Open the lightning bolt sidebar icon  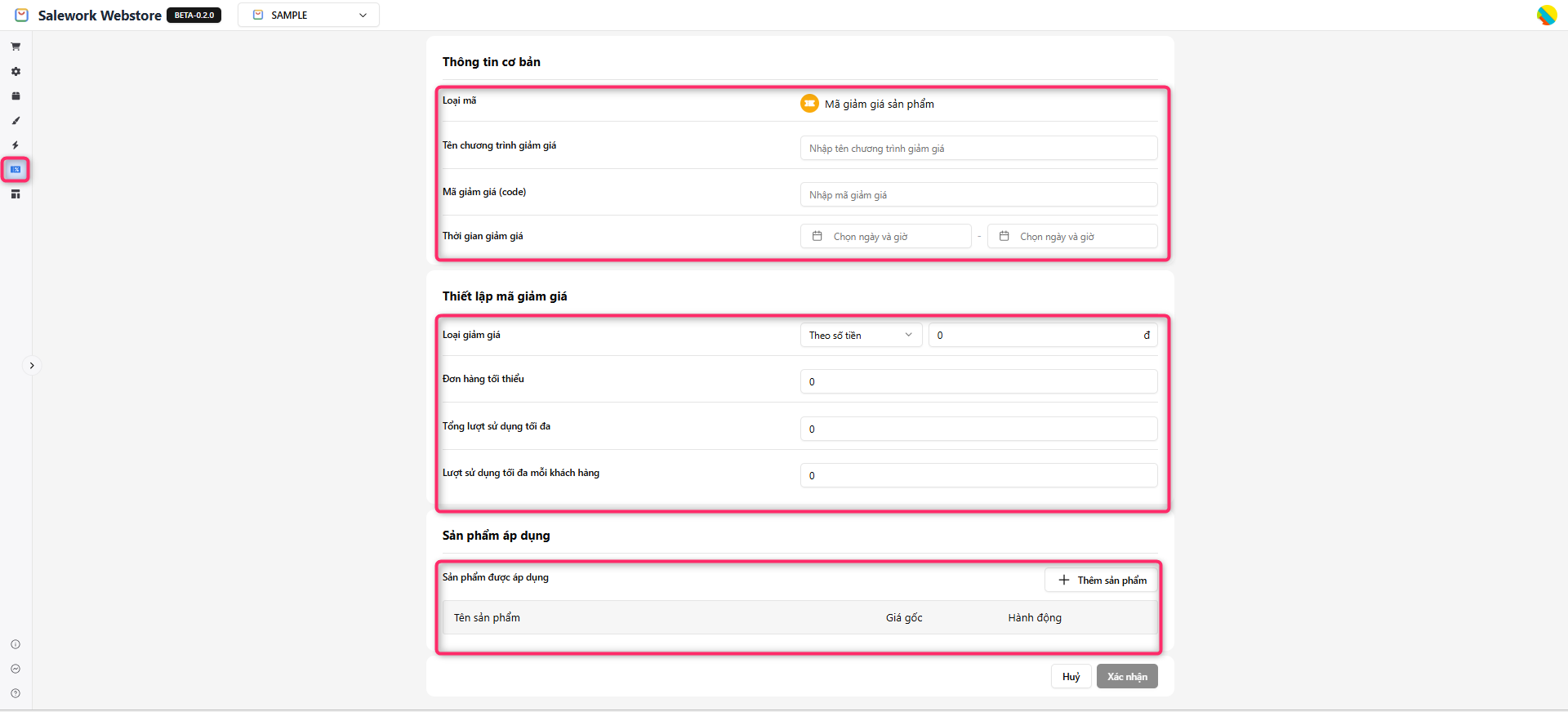[x=16, y=145]
